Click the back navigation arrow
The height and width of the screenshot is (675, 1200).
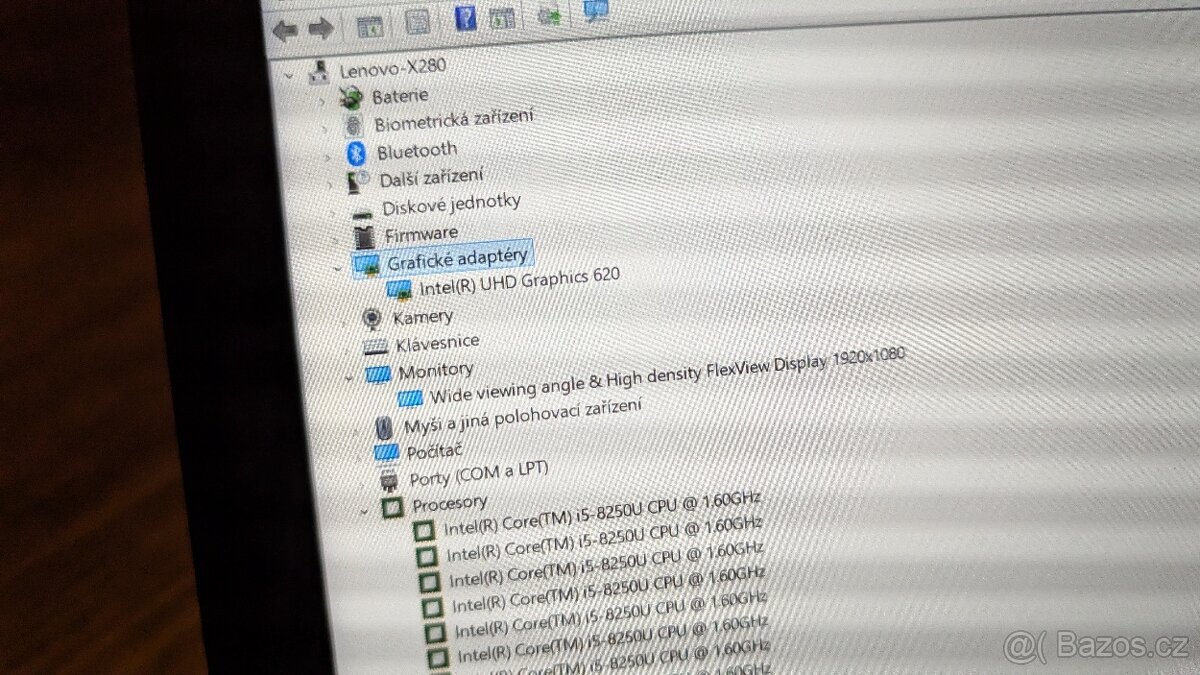click(x=287, y=29)
